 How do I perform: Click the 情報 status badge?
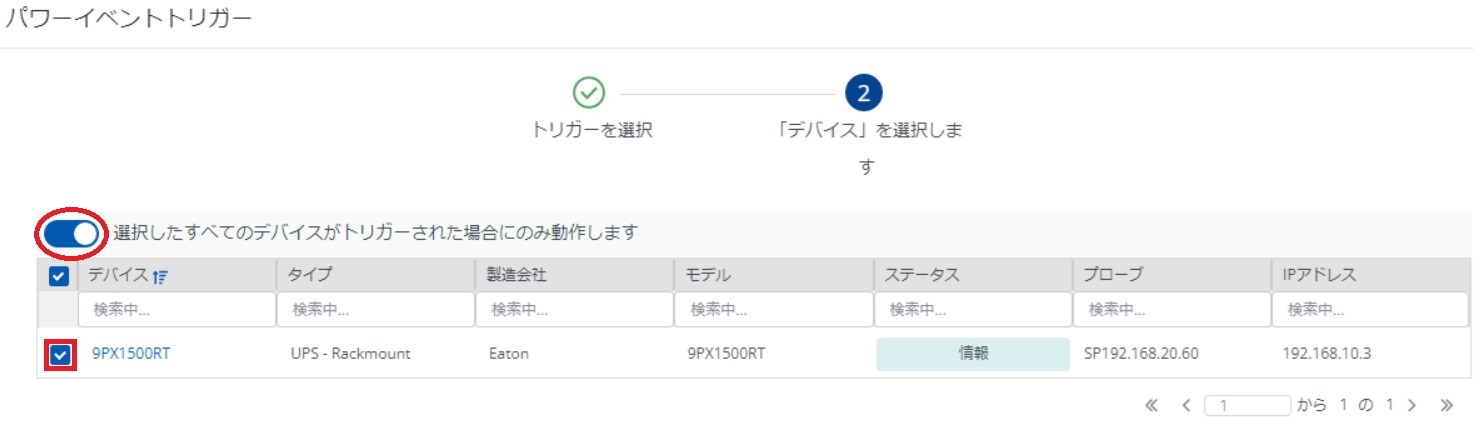tap(973, 354)
